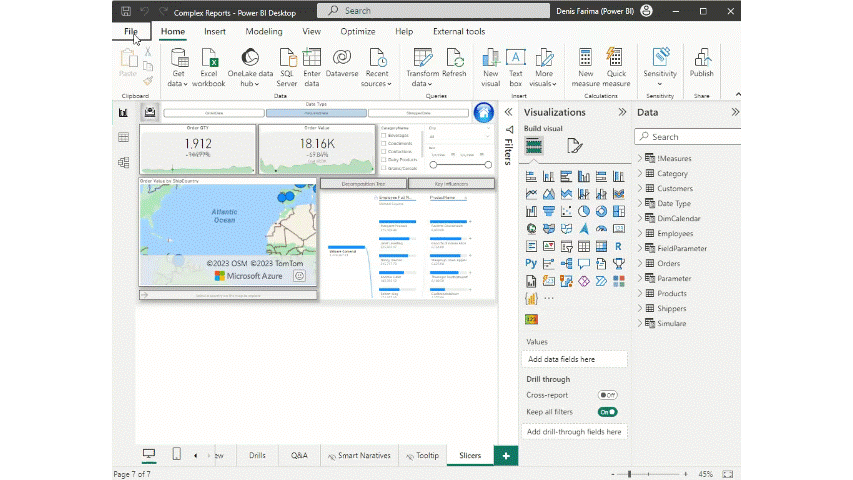This screenshot has height=480, width=853.
Task: Switch to the Q&A page tab
Action: click(298, 455)
